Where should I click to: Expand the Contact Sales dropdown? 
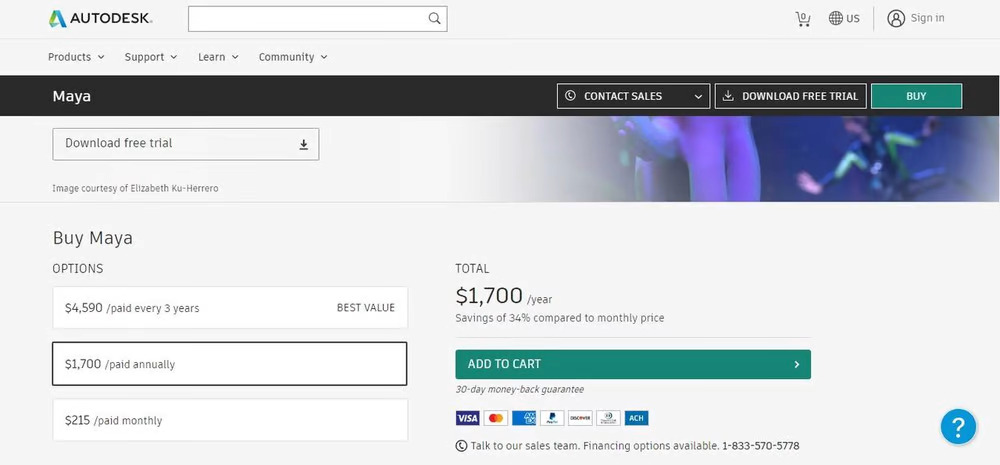click(x=633, y=96)
